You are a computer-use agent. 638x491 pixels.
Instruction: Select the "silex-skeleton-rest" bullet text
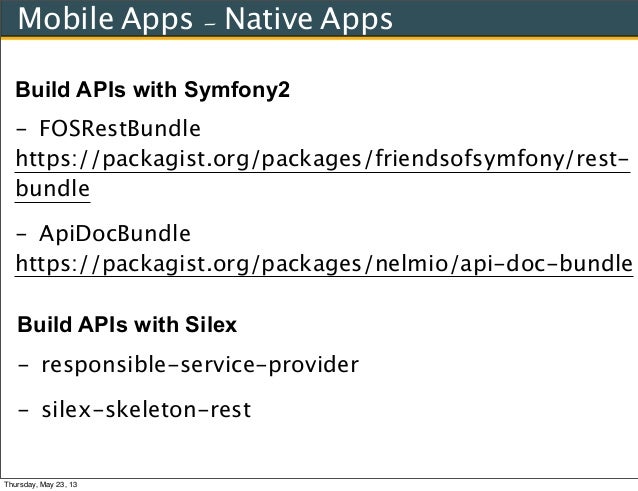click(x=146, y=409)
